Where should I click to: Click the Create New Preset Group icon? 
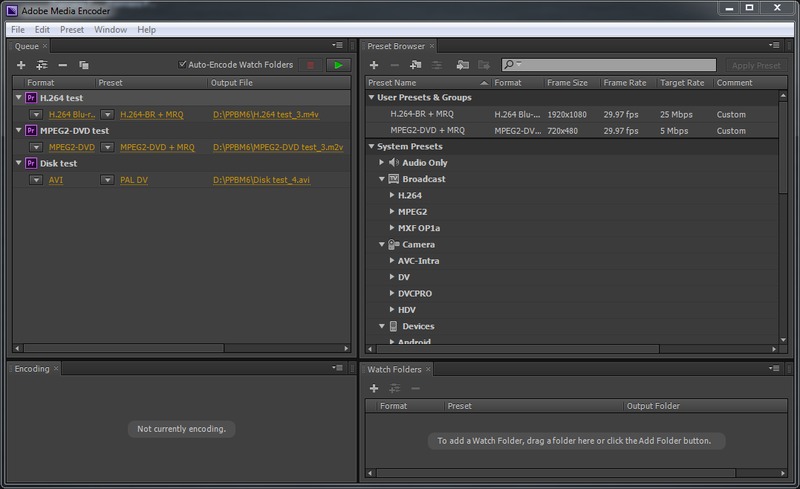(x=416, y=65)
